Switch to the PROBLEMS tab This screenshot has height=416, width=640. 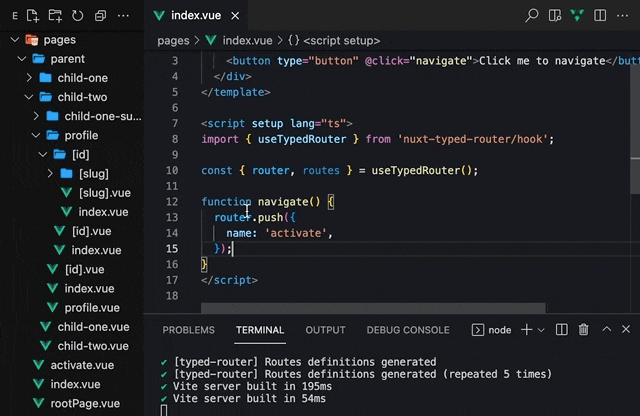coord(188,330)
